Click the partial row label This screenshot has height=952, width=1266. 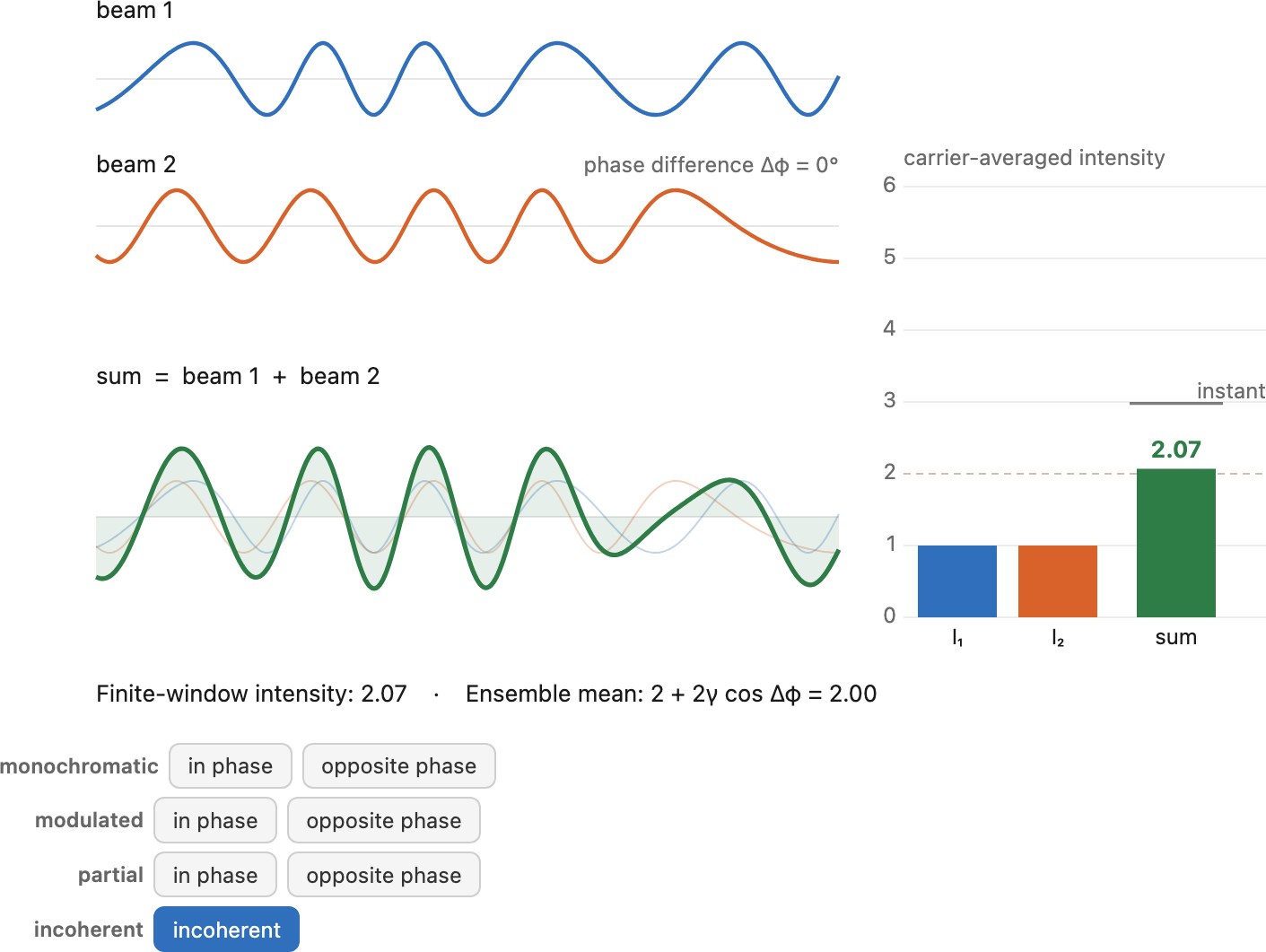[x=110, y=875]
